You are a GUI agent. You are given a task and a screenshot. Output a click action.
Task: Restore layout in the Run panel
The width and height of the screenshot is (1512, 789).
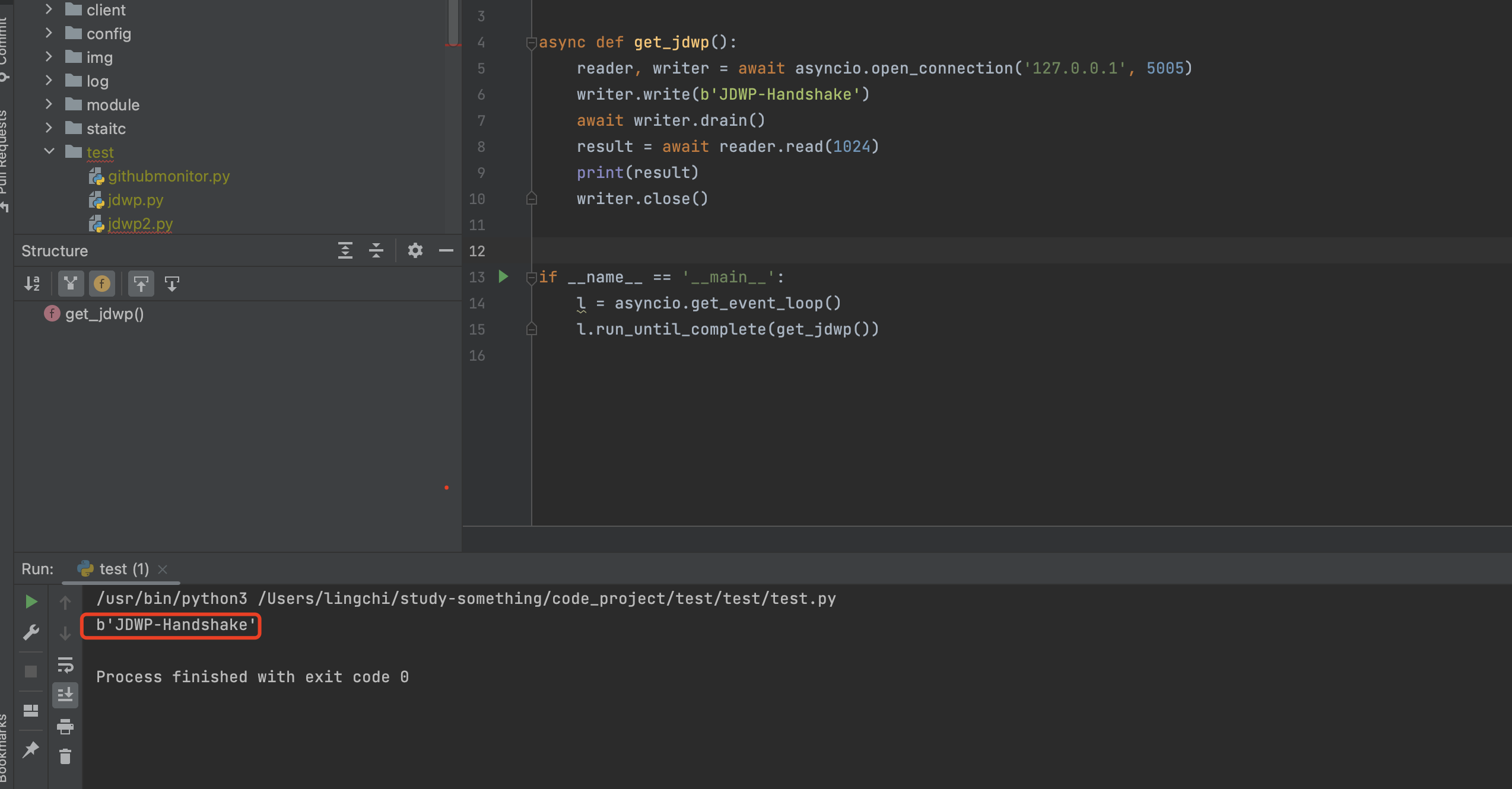pyautogui.click(x=31, y=710)
